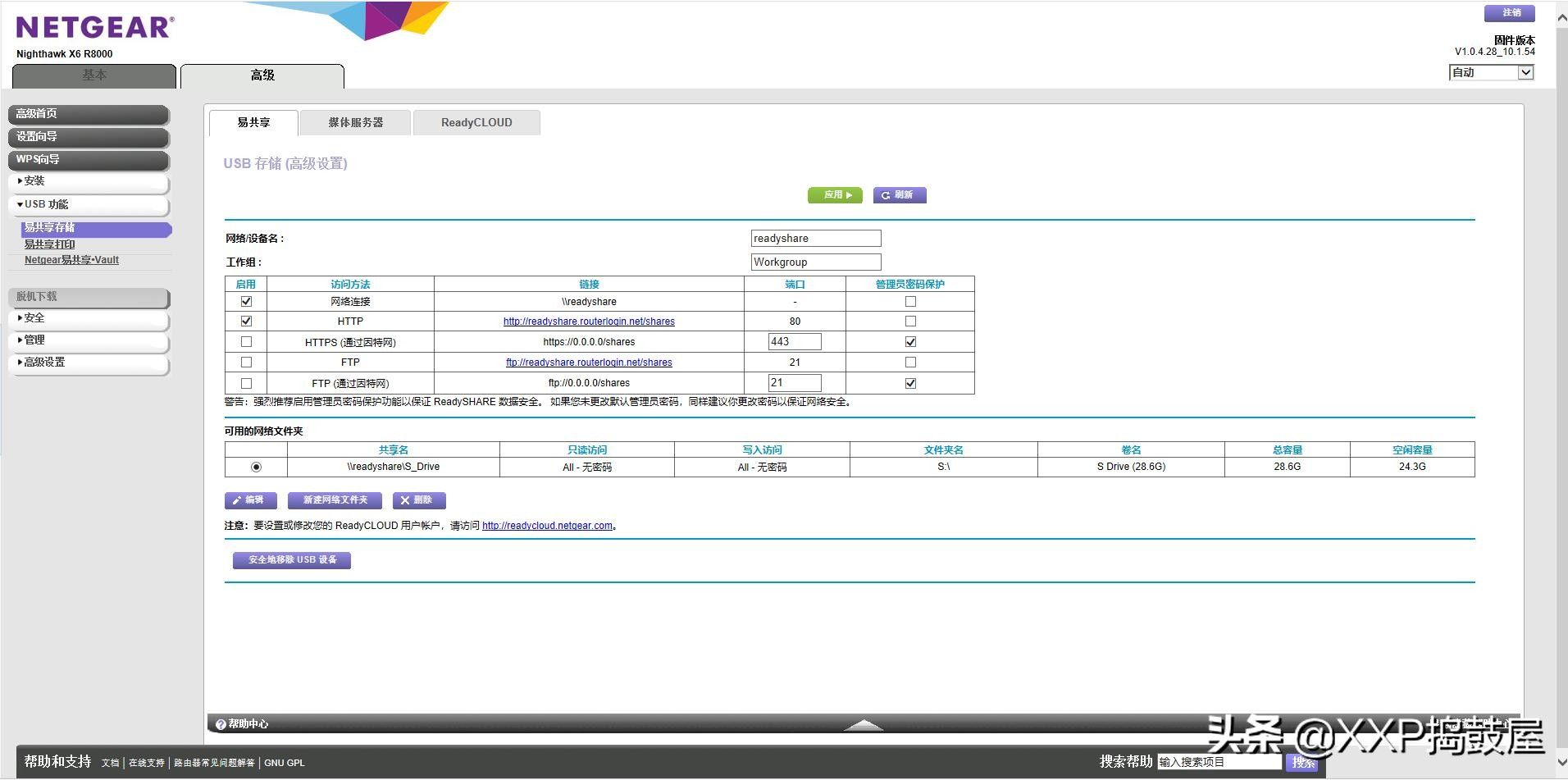Open Netgear易共享-Vault sidebar link
Screen dimensions: 1568x780
coord(71,260)
